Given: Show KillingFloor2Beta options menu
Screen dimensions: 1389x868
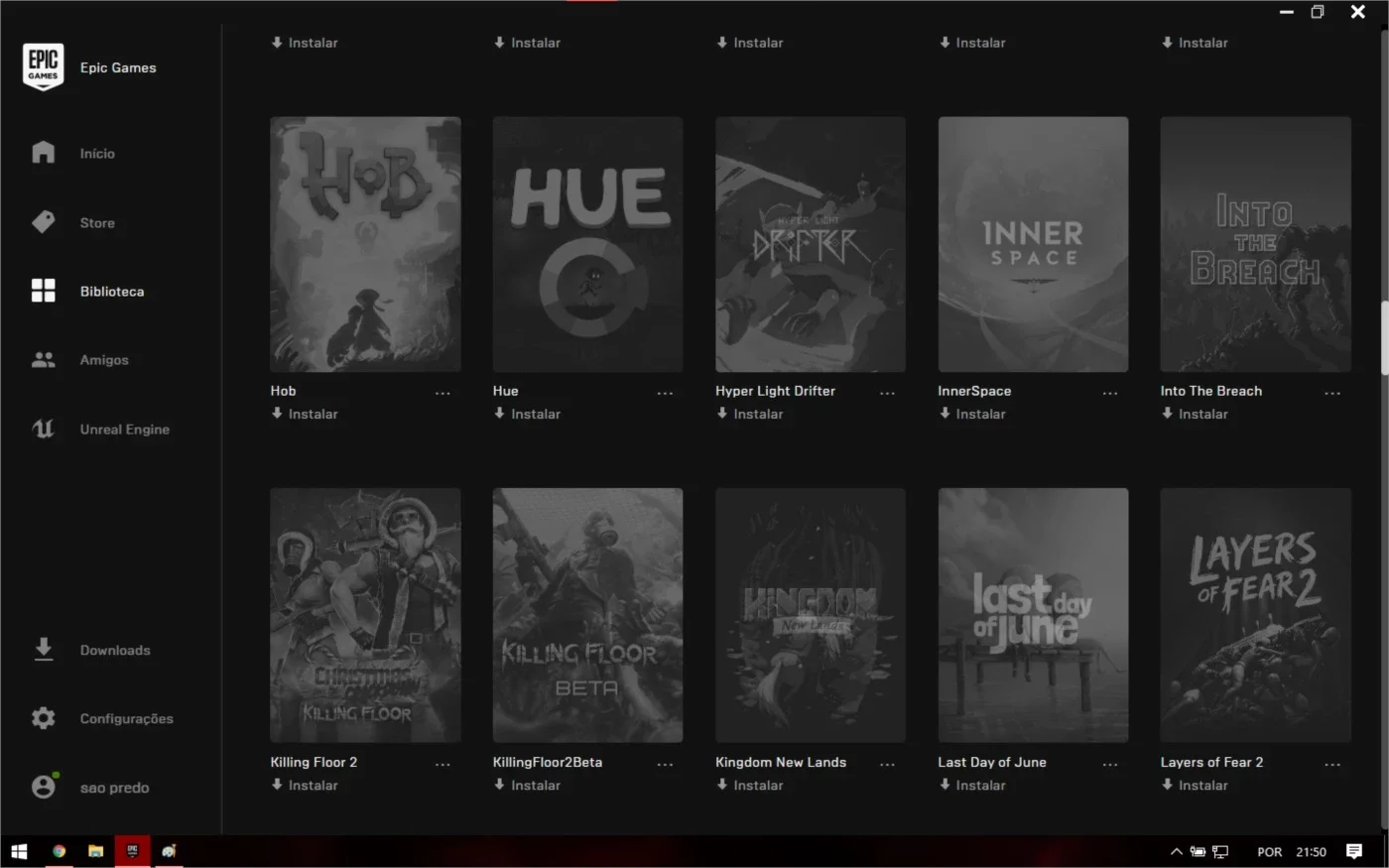Looking at the screenshot, I should click(665, 764).
